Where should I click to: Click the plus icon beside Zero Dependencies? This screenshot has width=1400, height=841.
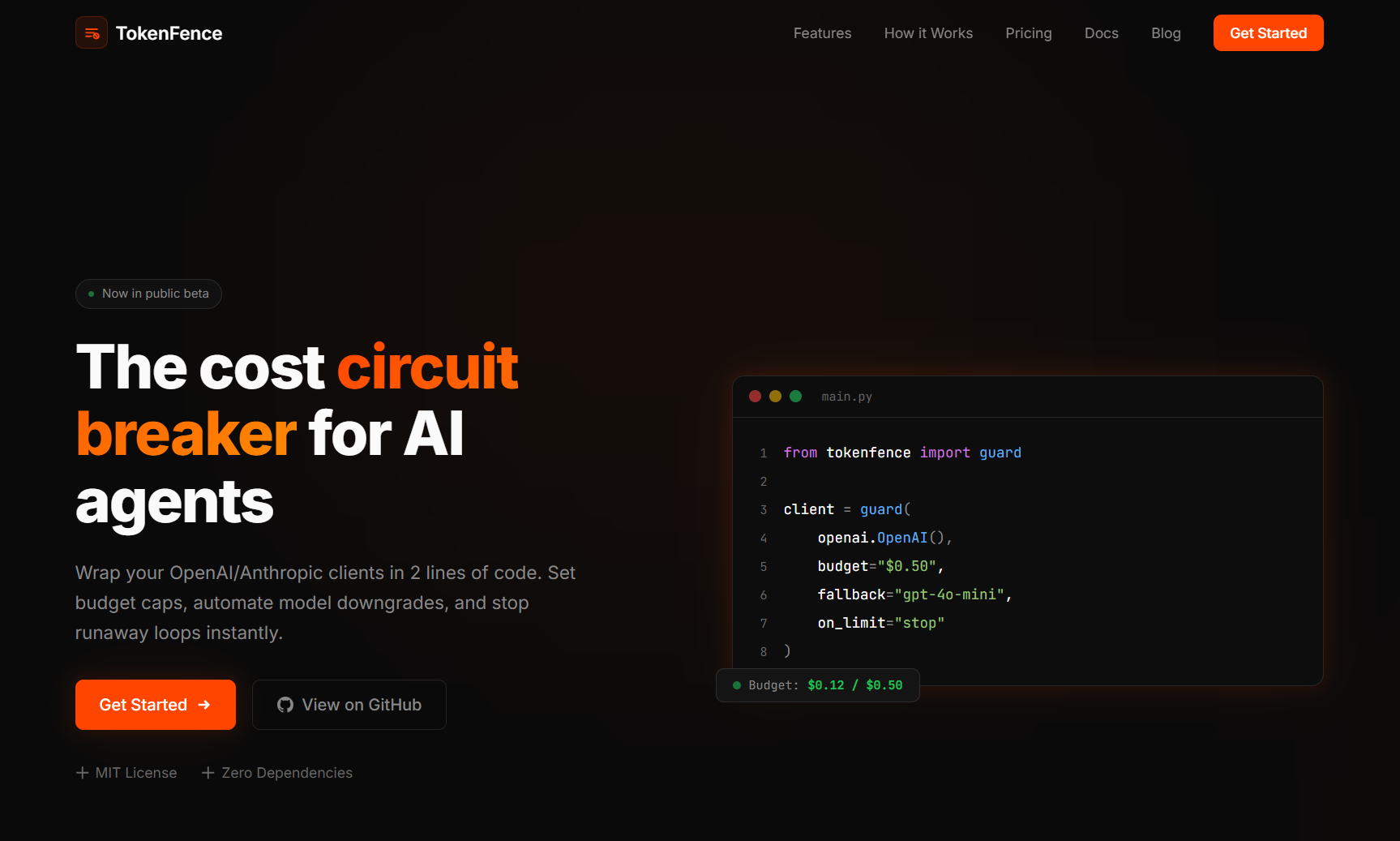pyautogui.click(x=208, y=773)
